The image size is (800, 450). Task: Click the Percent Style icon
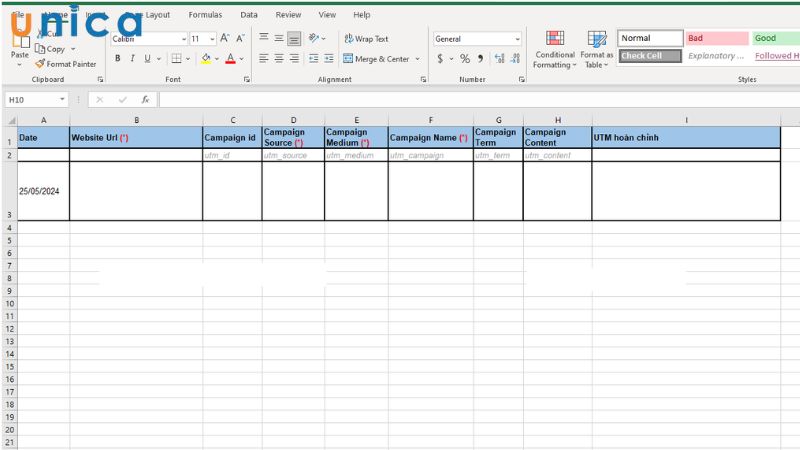[x=465, y=59]
